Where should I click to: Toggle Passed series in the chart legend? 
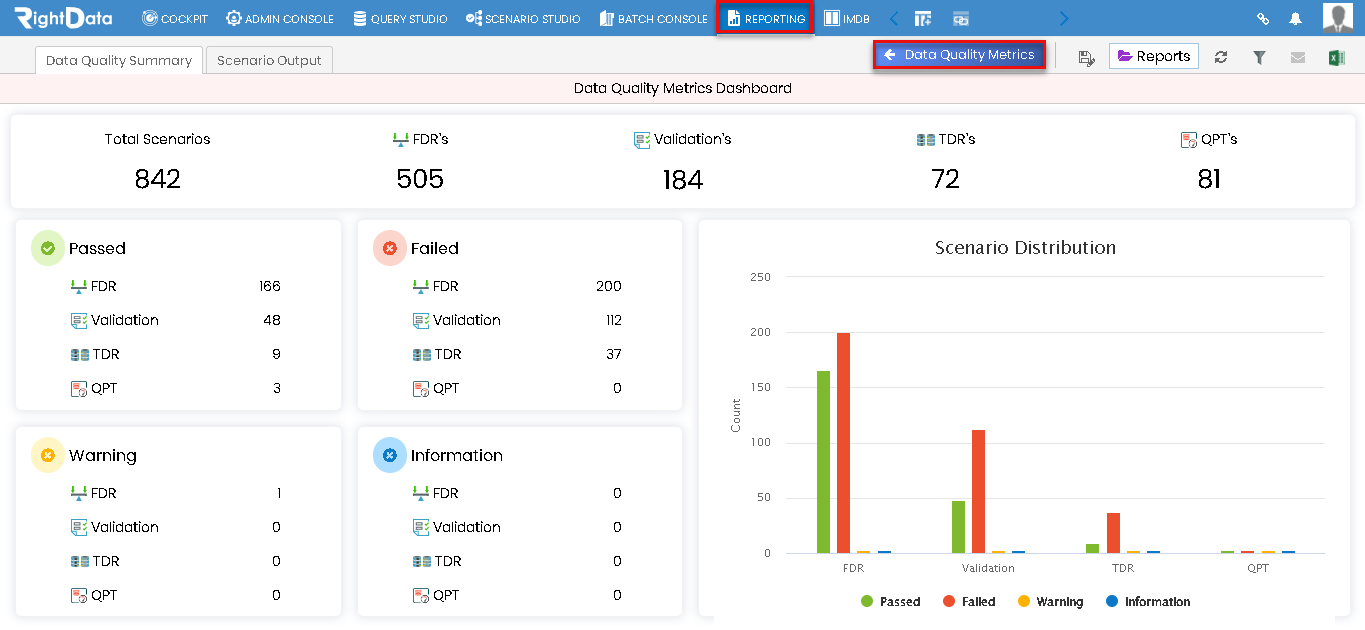889,601
